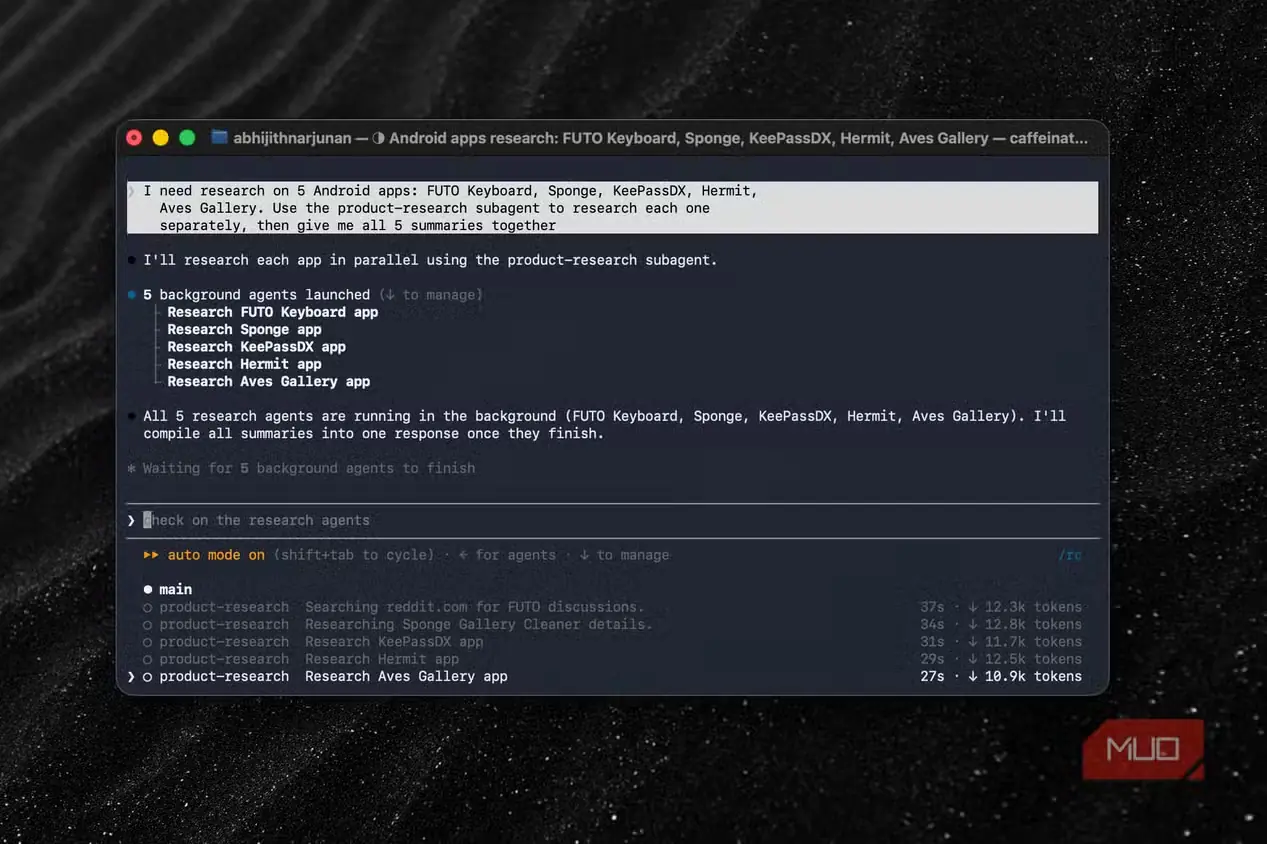1267x844 pixels.
Task: Click the half-circle status icon in the window title
Action: click(378, 139)
